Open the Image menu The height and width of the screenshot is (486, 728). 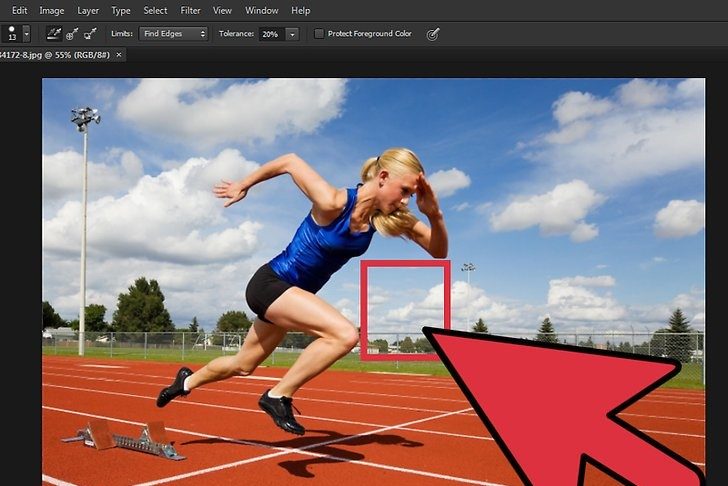click(x=51, y=10)
